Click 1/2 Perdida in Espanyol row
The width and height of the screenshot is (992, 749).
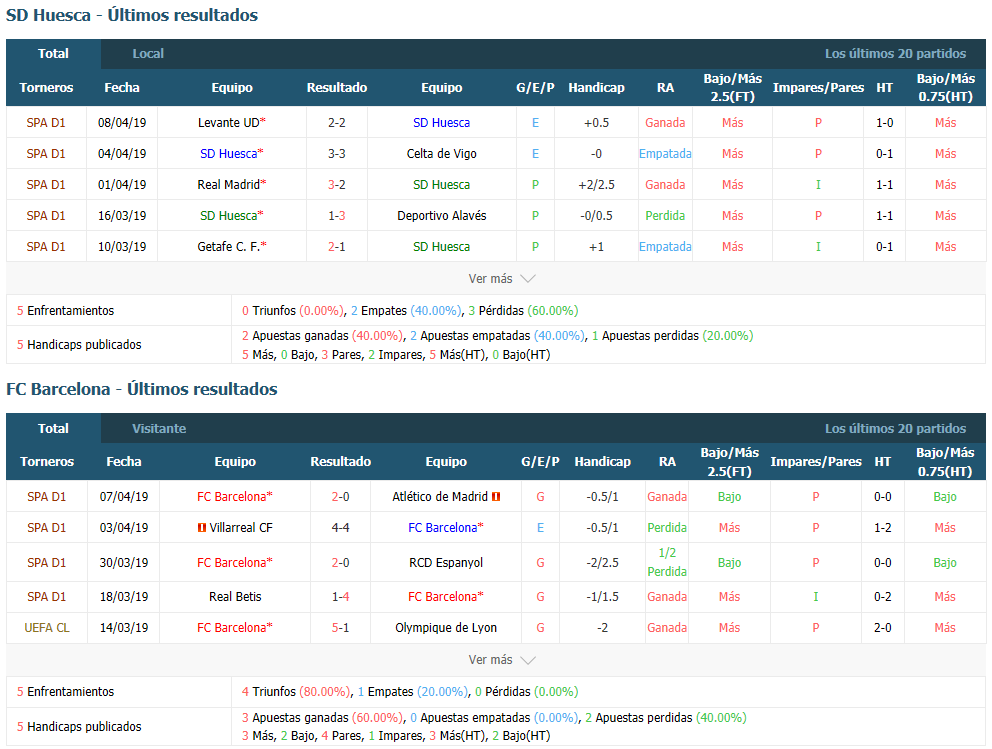tap(667, 562)
